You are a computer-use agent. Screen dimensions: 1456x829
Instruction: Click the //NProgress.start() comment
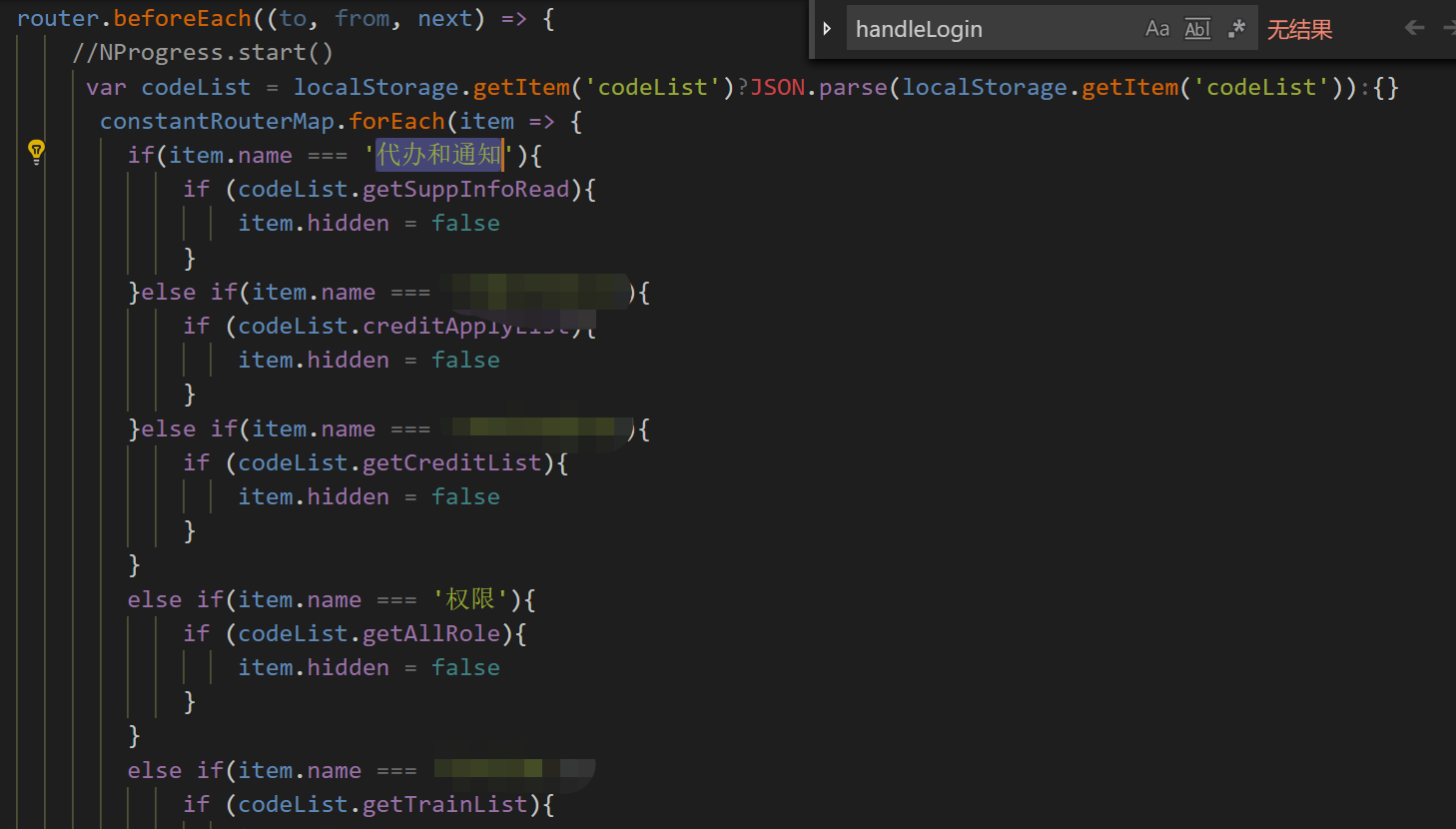pos(203,53)
